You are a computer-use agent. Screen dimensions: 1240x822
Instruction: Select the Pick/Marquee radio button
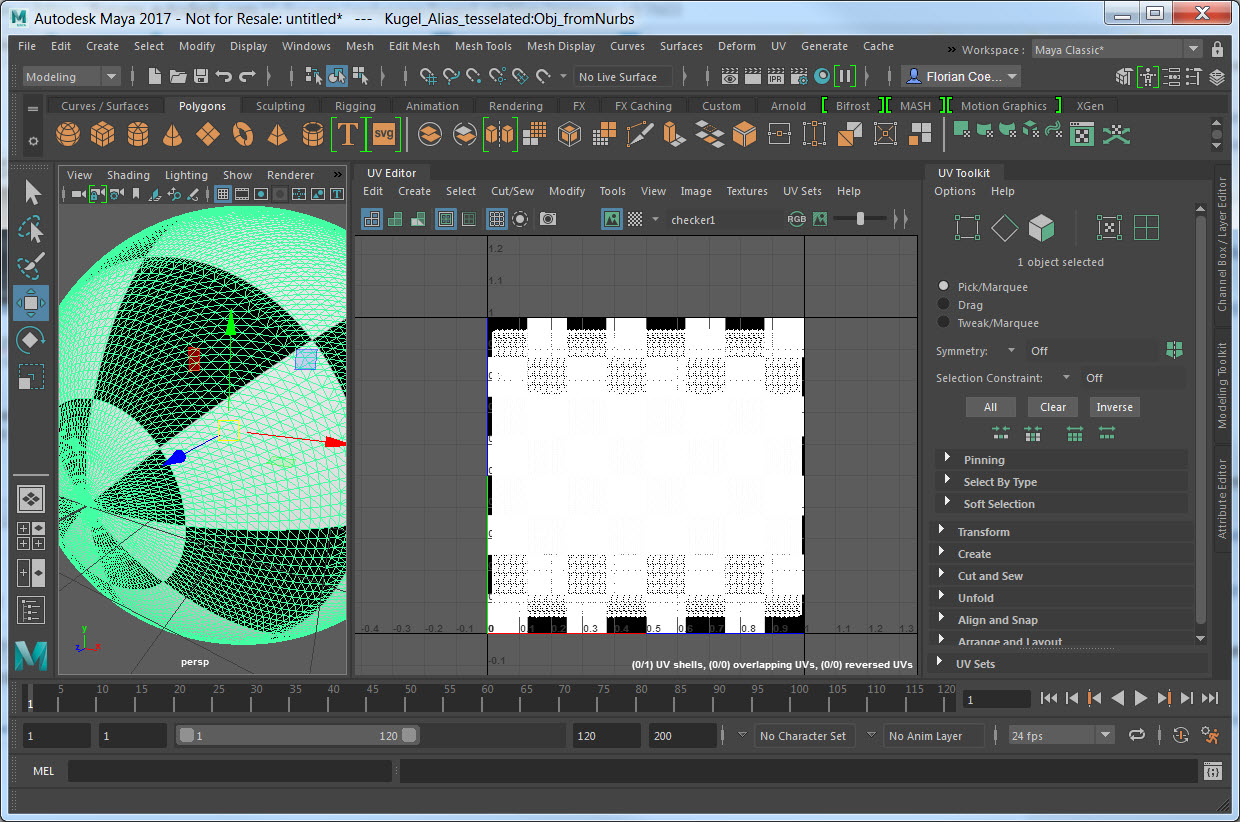pyautogui.click(x=942, y=286)
